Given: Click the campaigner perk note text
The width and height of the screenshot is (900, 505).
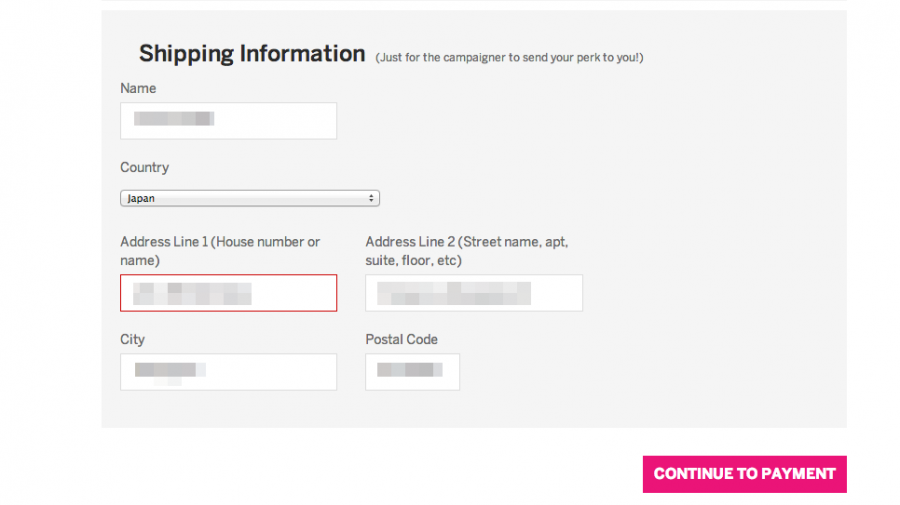Looking at the screenshot, I should click(x=509, y=57).
